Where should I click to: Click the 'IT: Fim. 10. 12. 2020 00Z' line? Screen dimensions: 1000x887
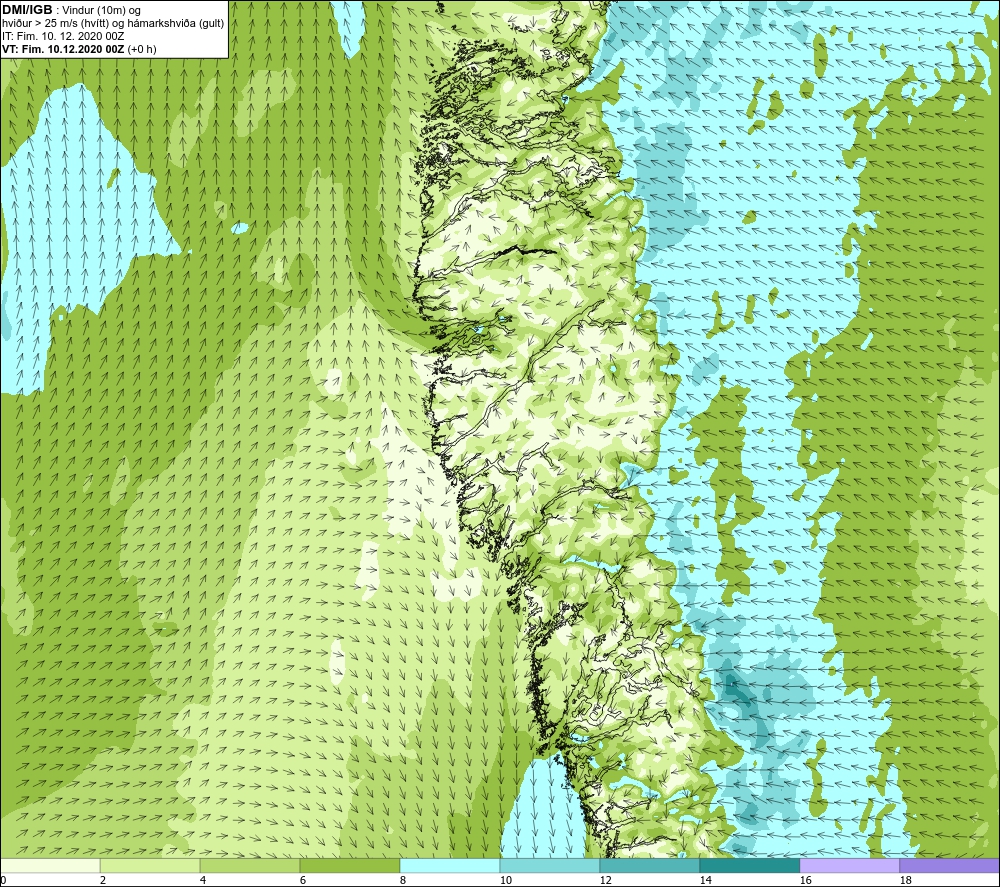(63, 36)
